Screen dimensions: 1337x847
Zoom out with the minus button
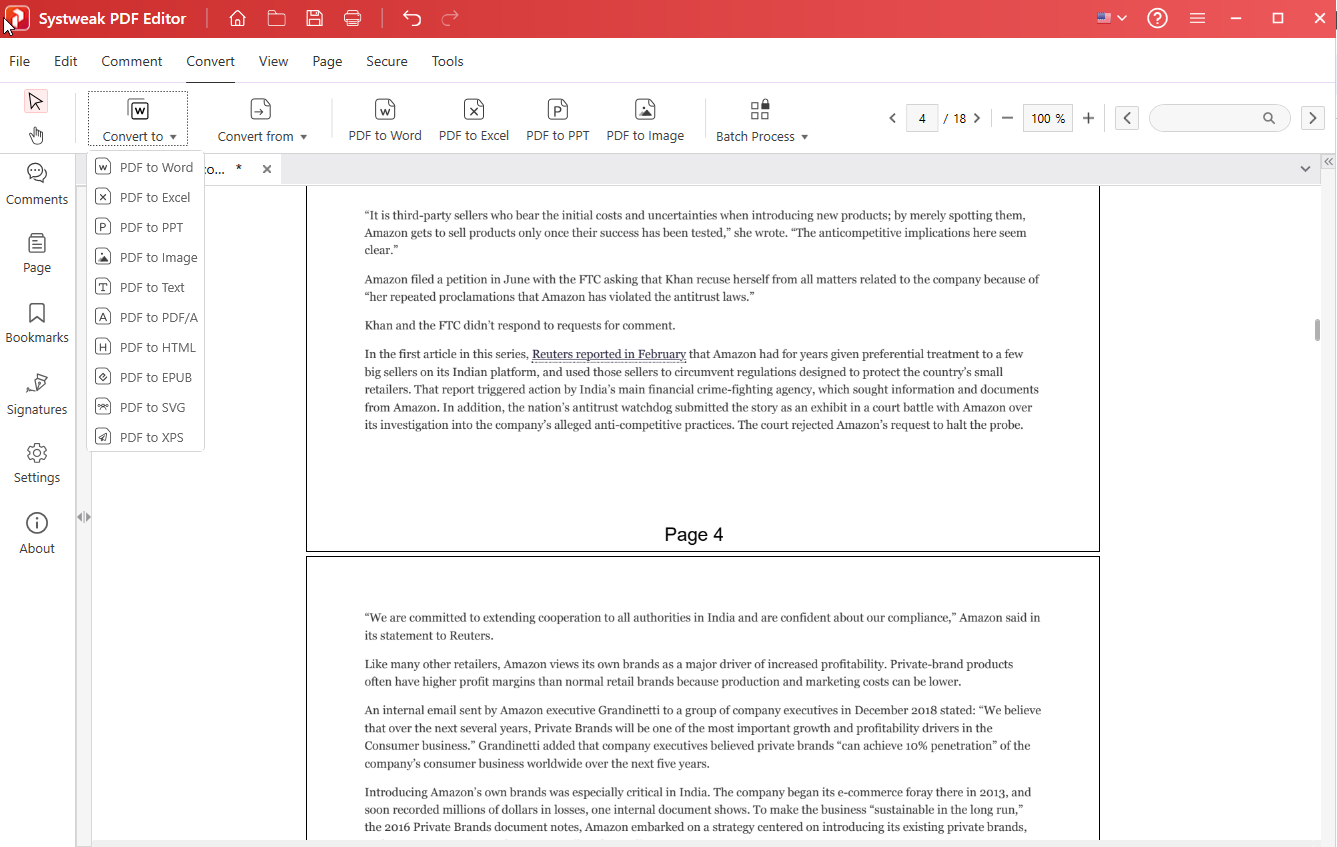coord(1007,118)
